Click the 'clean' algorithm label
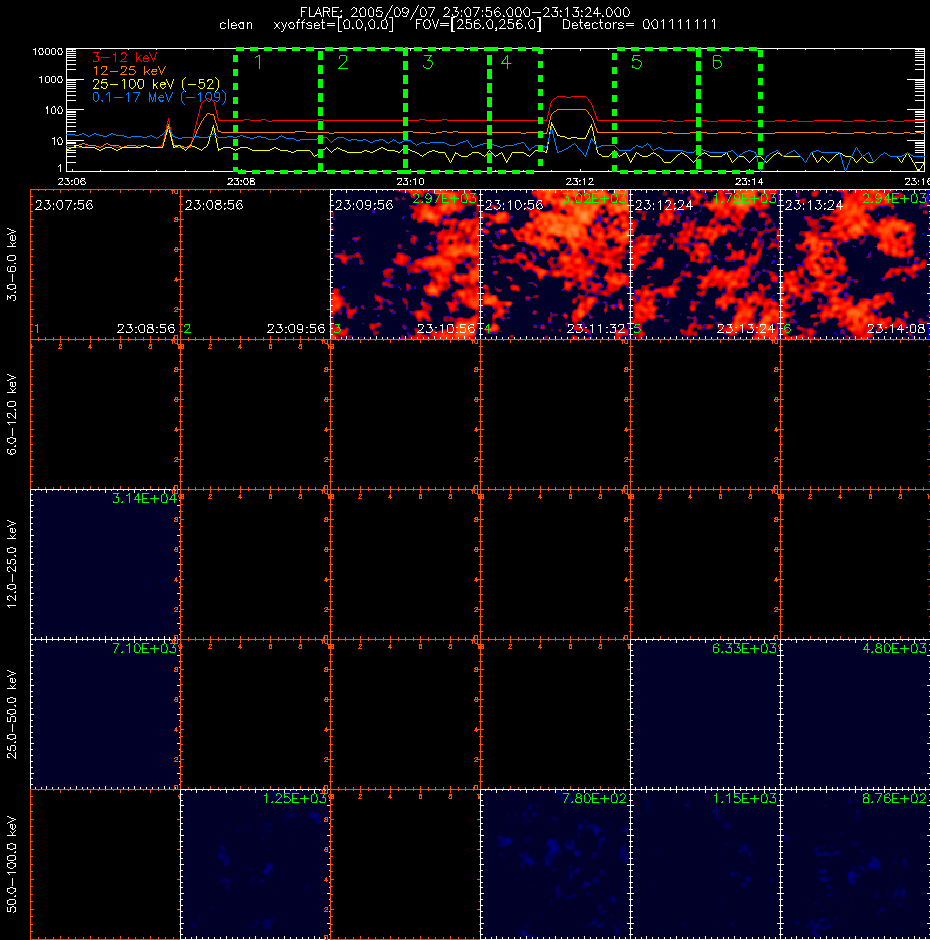The image size is (930, 940). [x=236, y=25]
